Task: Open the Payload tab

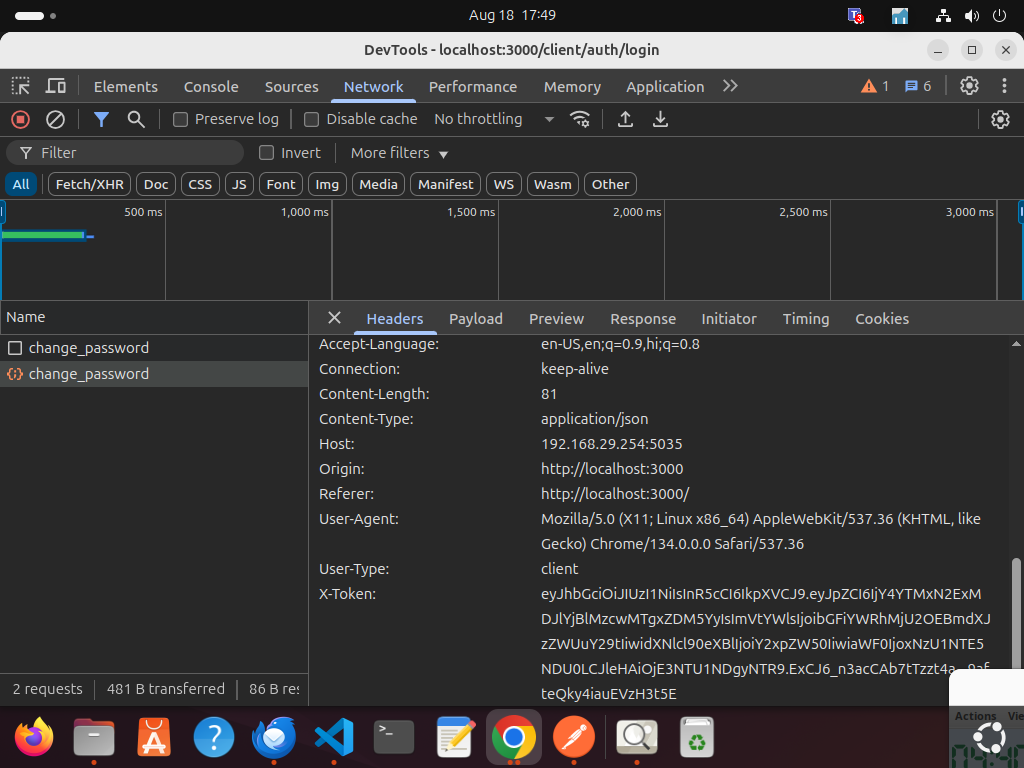Action: [475, 319]
